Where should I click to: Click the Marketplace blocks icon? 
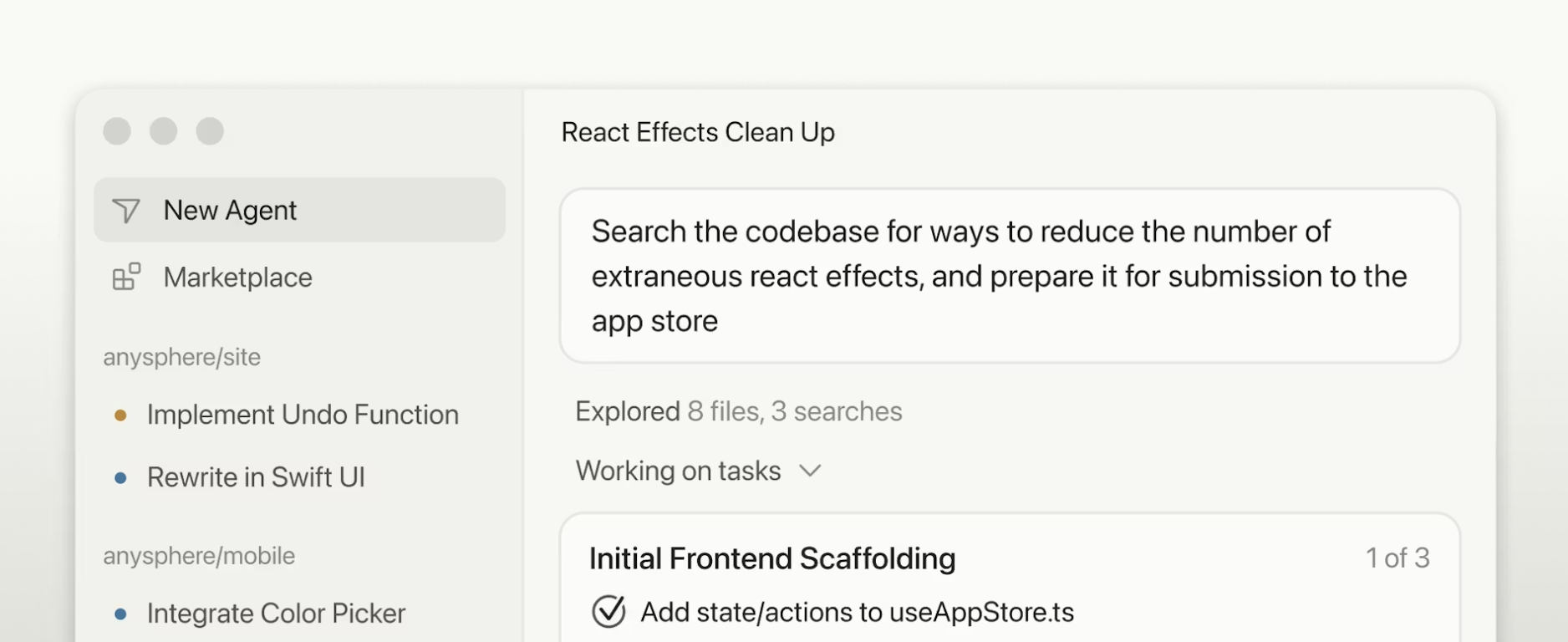[126, 277]
